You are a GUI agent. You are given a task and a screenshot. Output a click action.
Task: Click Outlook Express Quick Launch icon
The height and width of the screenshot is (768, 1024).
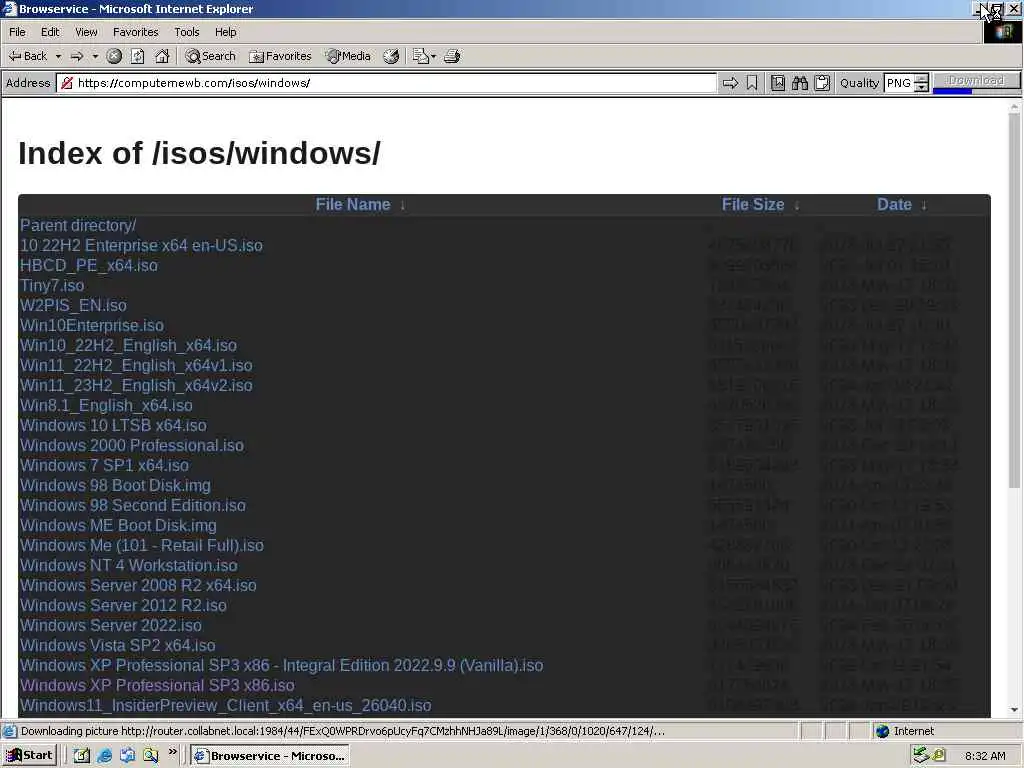(127, 756)
